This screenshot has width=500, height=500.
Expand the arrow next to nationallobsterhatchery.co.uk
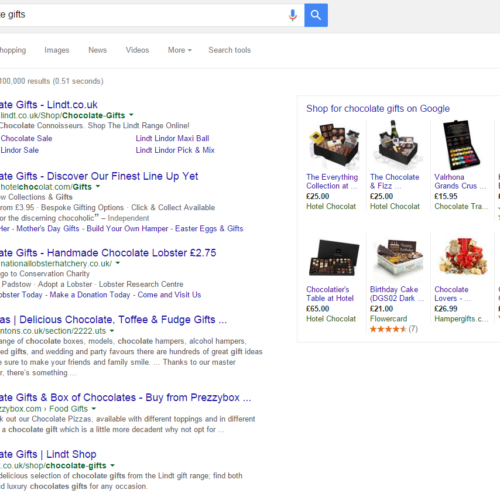[x=118, y=263]
